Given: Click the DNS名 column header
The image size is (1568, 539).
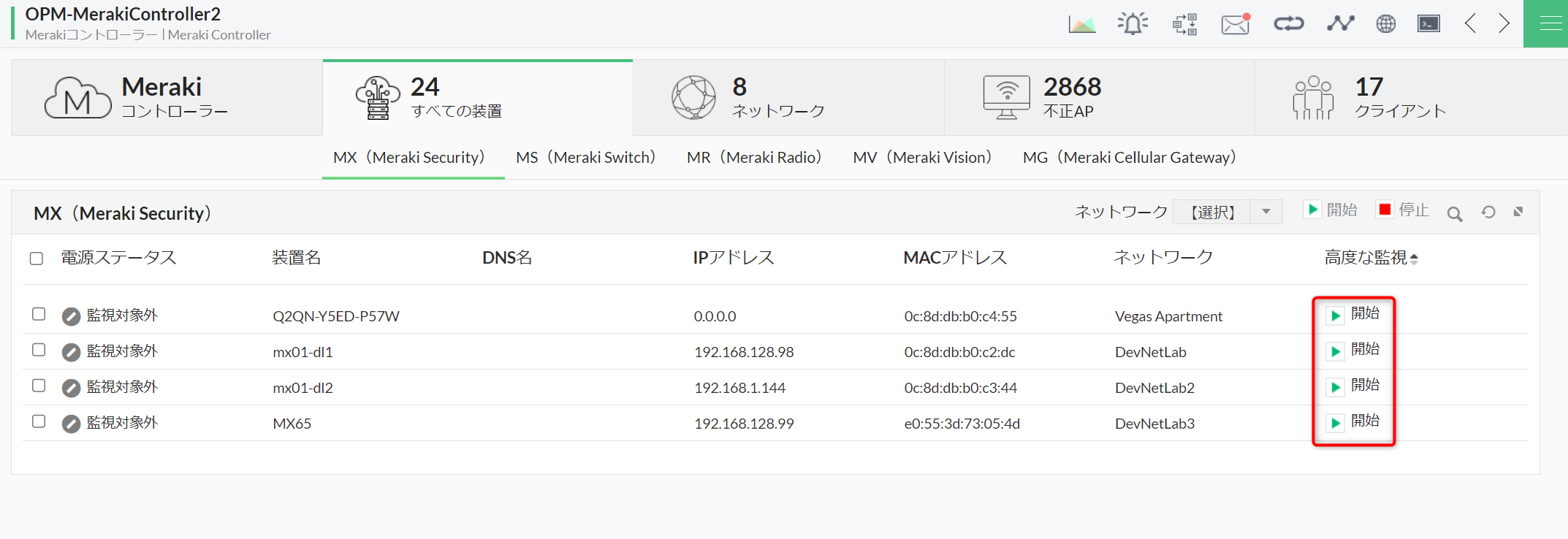Looking at the screenshot, I should pos(507,258).
